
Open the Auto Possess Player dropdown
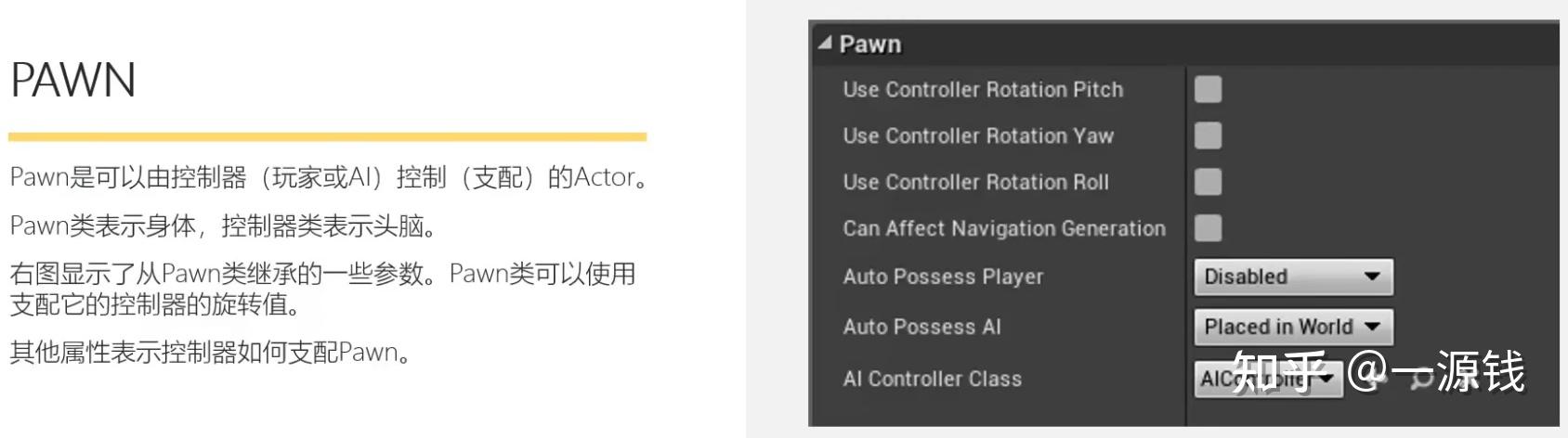click(1292, 277)
